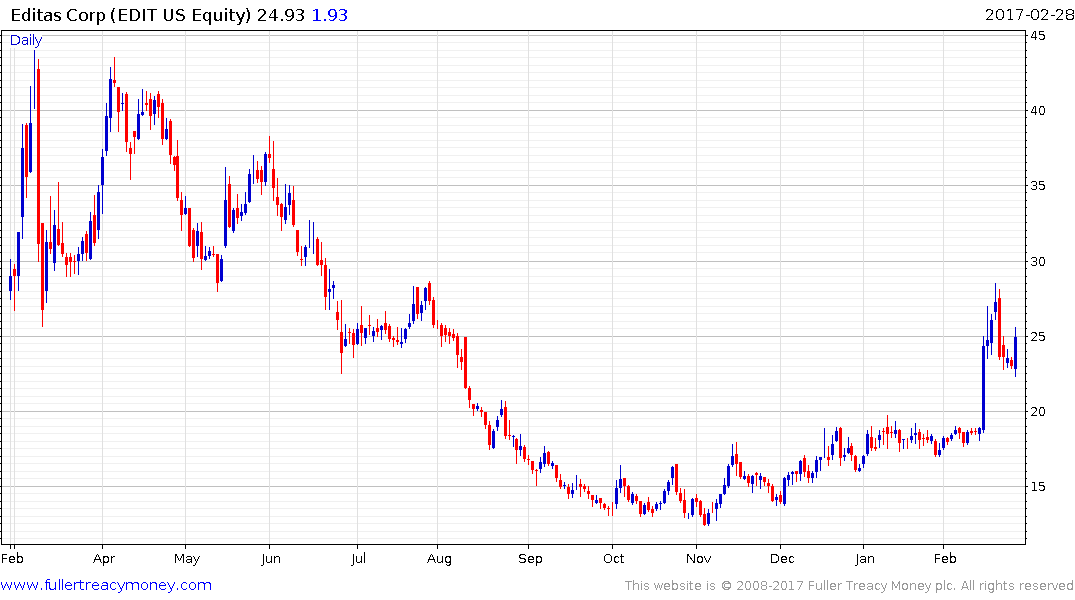Click the 20 price axis label
Viewport: 1075px width, 600px height.
(x=1038, y=411)
